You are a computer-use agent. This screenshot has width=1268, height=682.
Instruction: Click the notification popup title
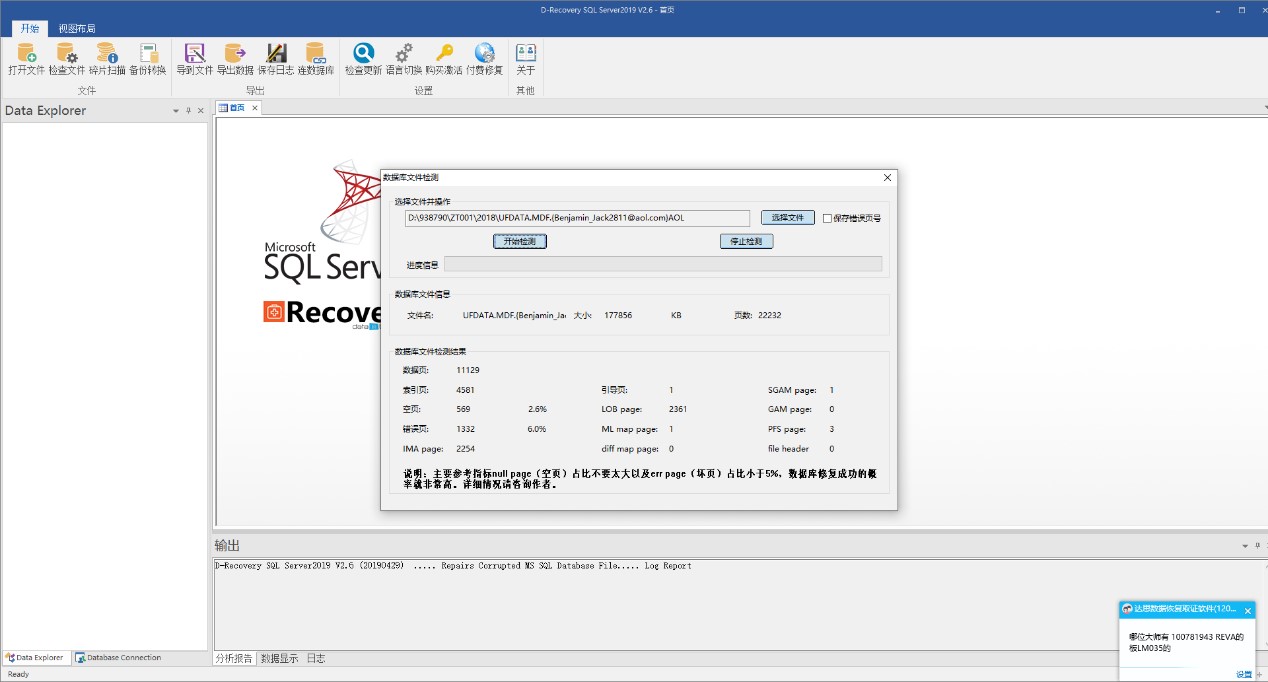(1186, 608)
